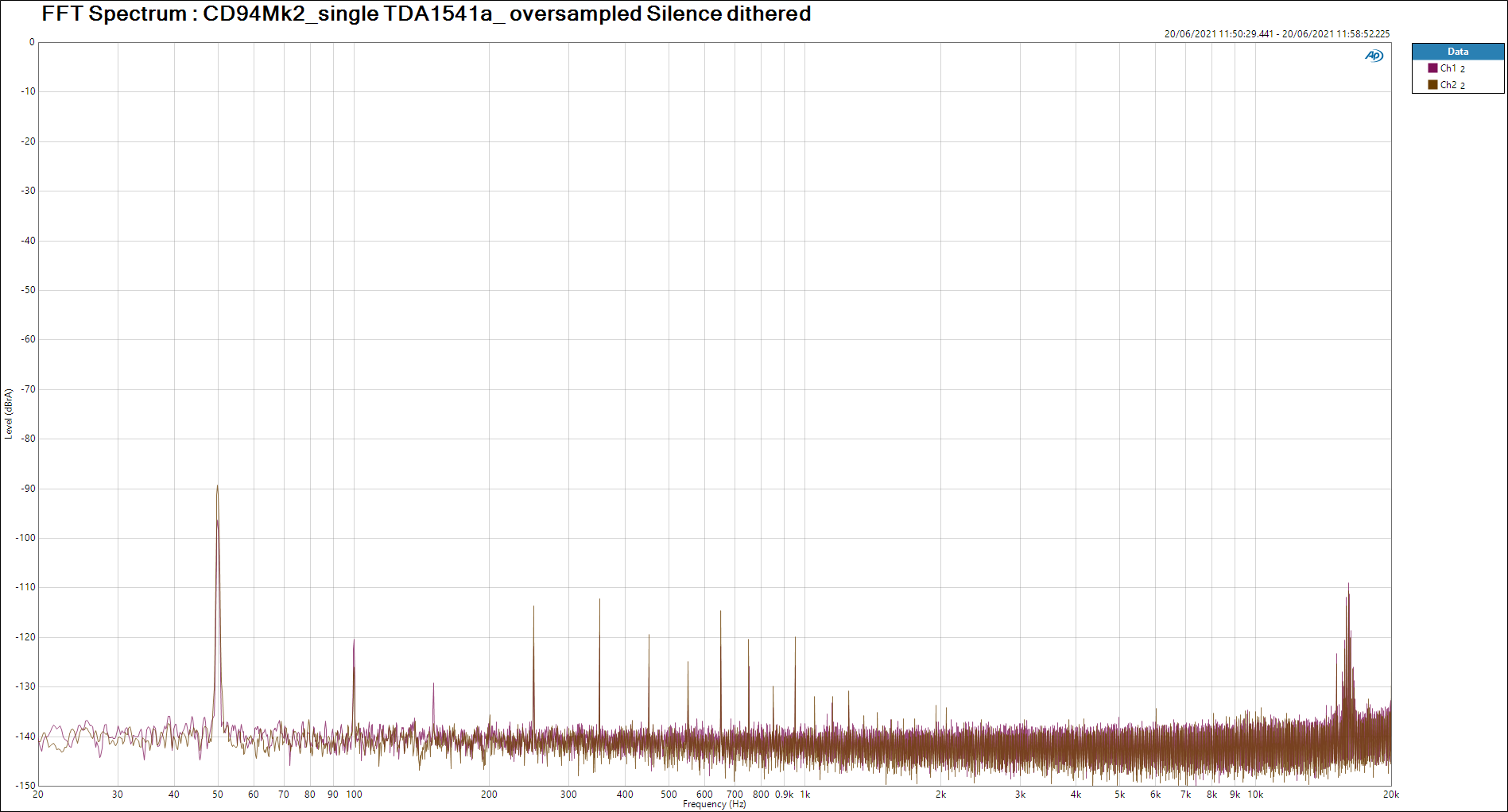Click the purple Ch1 color swatch

[x=1432, y=68]
